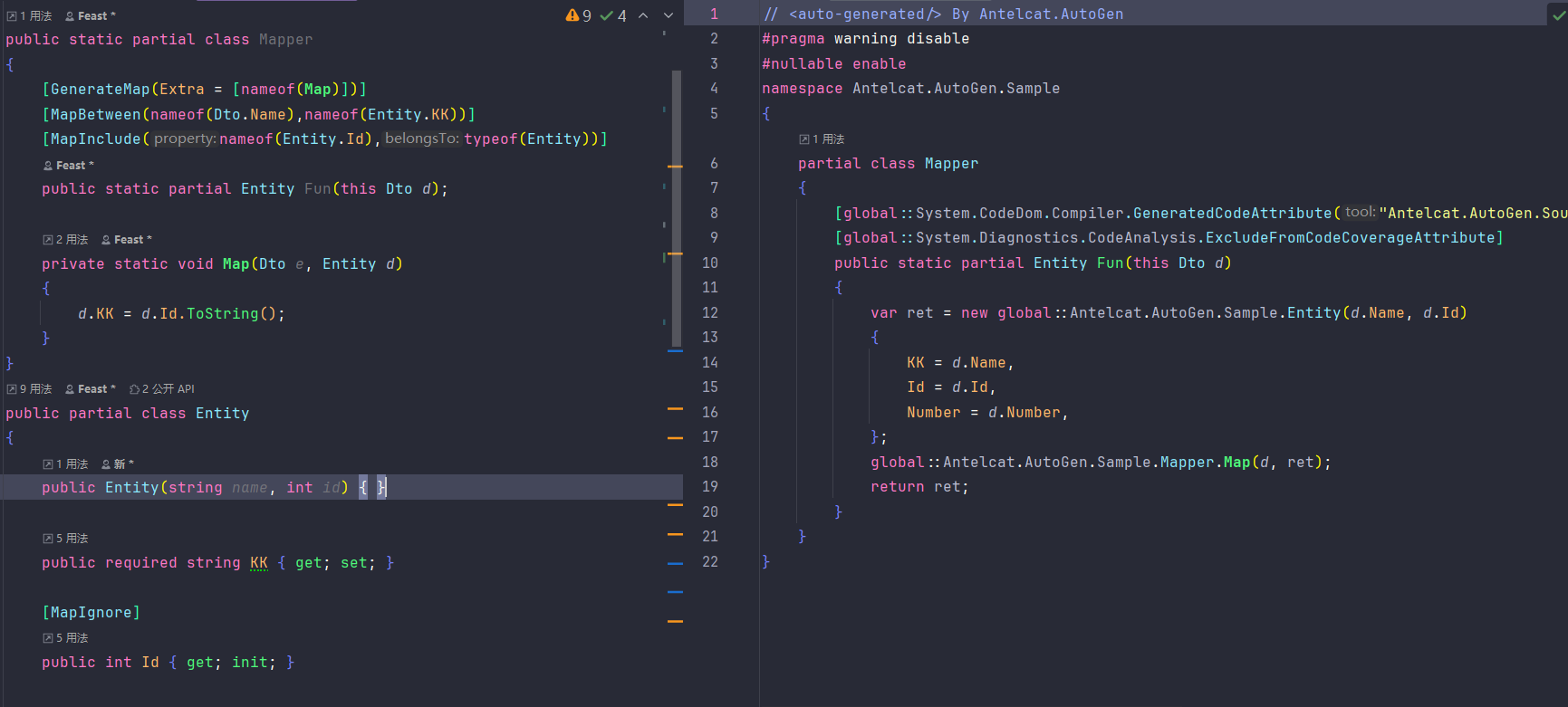The height and width of the screenshot is (707, 1568).
Task: Click the MapBetween attribute name
Action: coord(96,114)
